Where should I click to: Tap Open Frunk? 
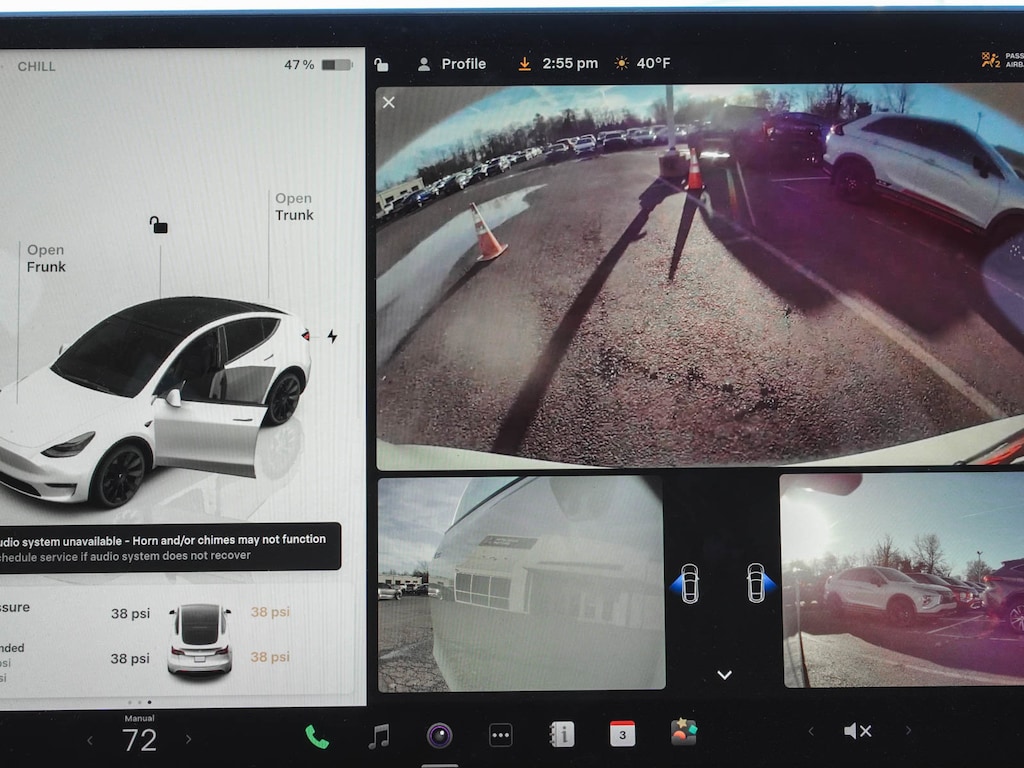46,258
